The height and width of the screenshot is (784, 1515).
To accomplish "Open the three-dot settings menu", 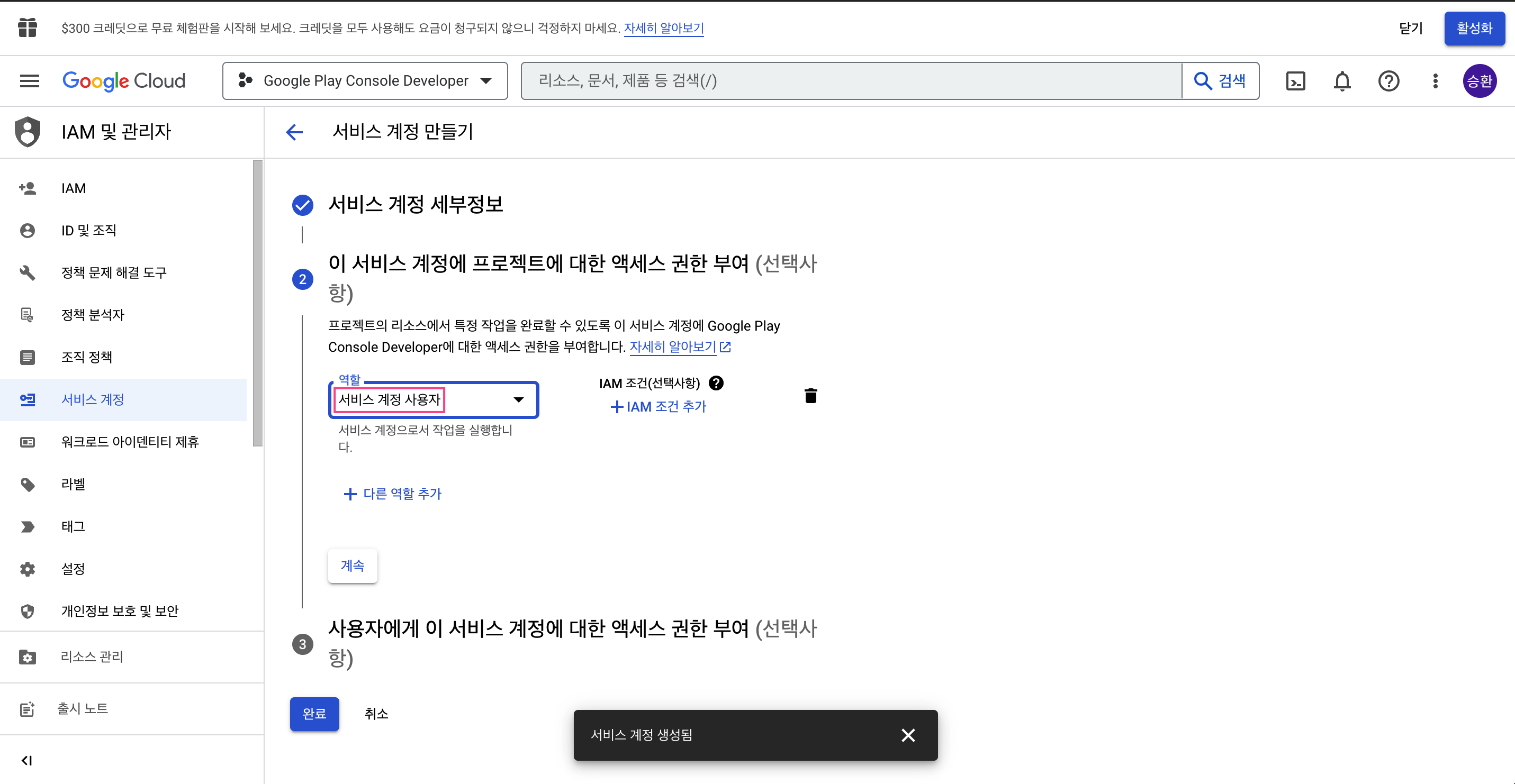I will coord(1435,80).
